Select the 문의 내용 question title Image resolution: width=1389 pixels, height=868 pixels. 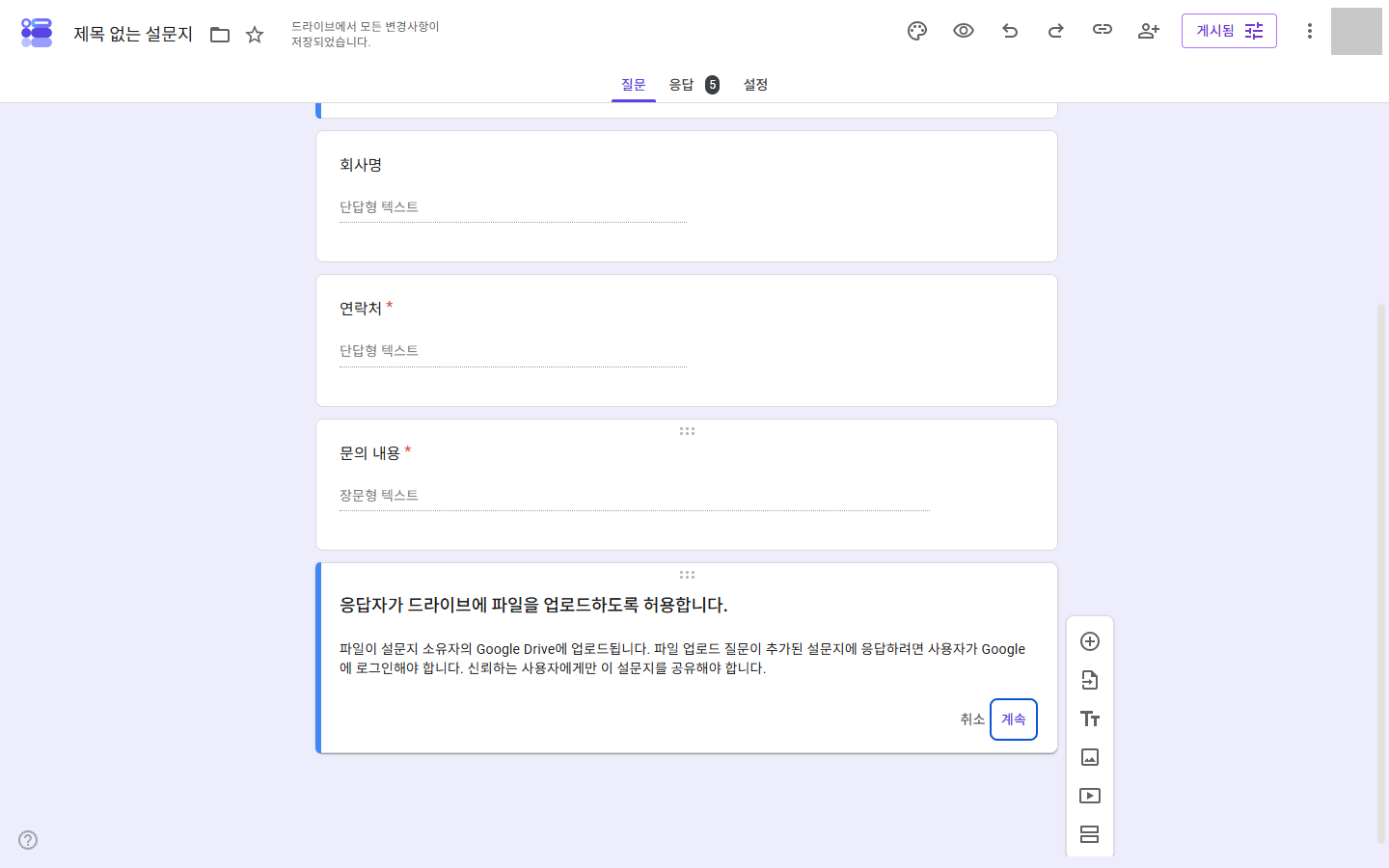[369, 453]
